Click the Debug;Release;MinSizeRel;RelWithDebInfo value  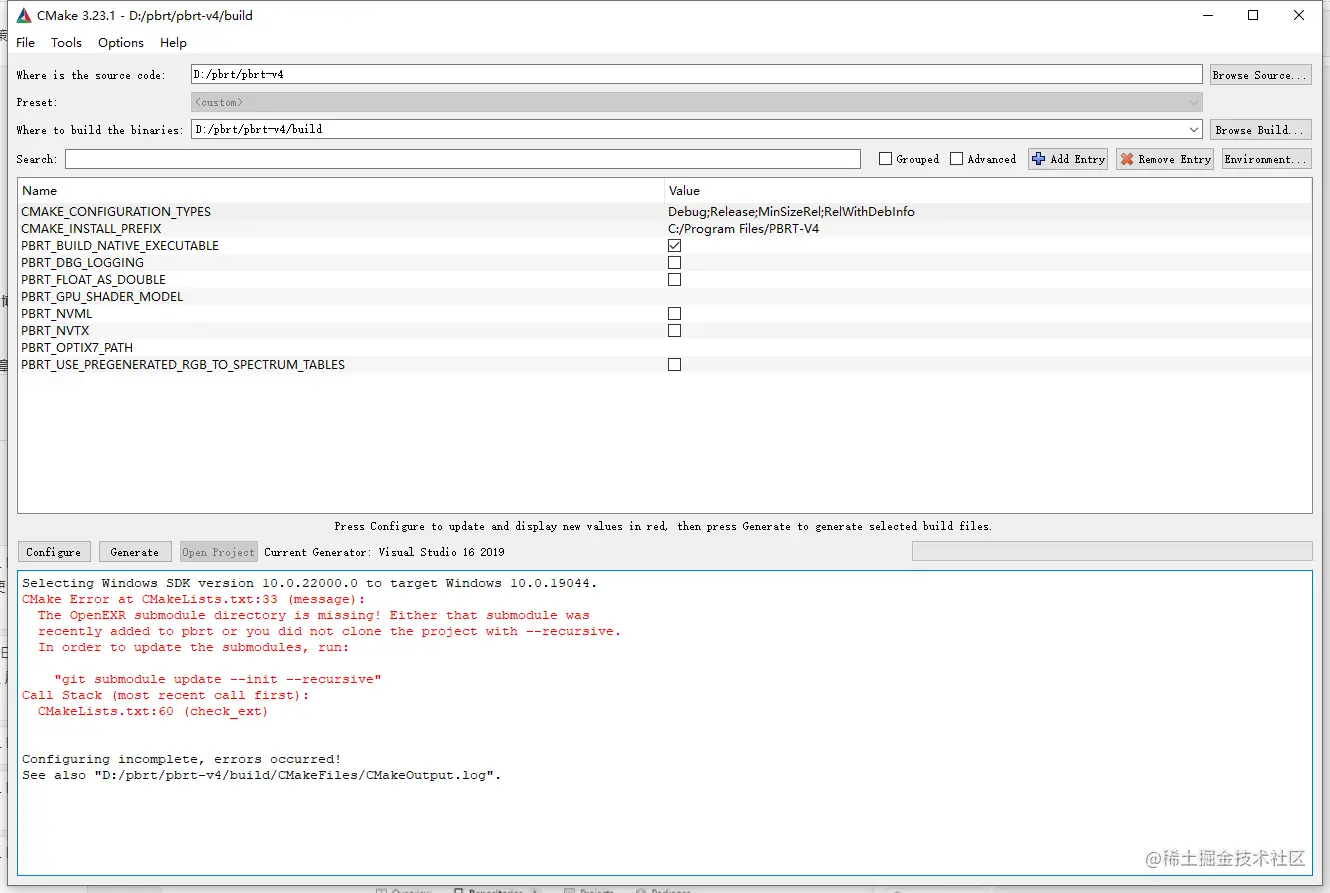792,212
